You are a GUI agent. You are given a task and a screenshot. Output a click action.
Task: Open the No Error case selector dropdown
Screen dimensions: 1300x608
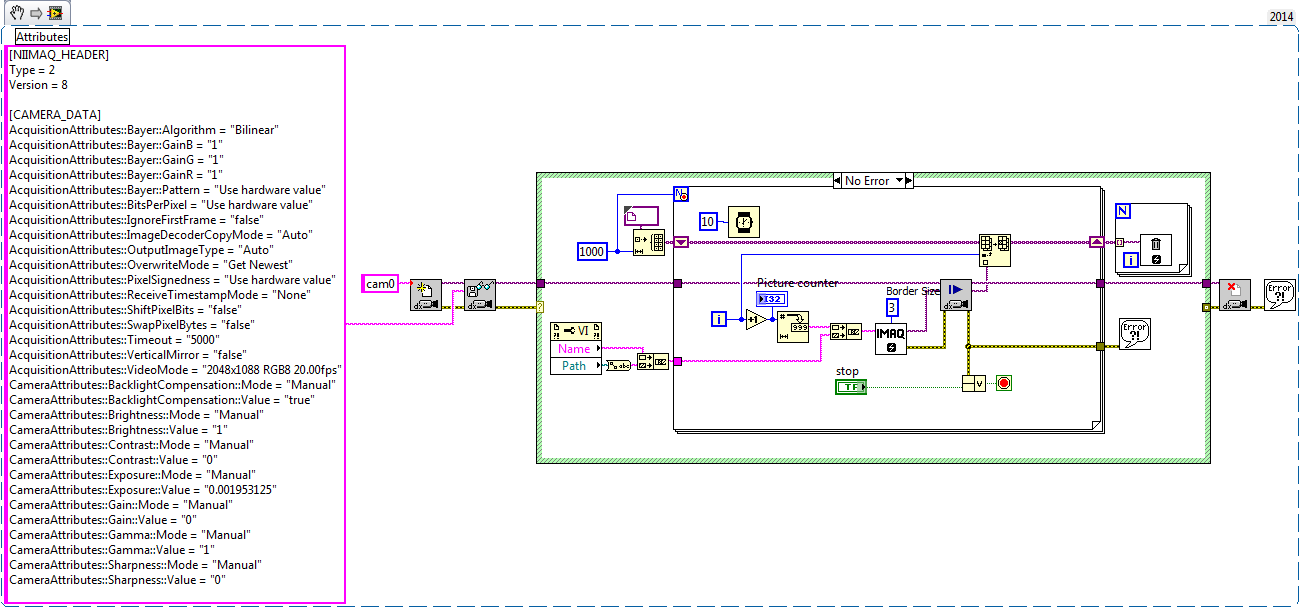click(x=899, y=180)
